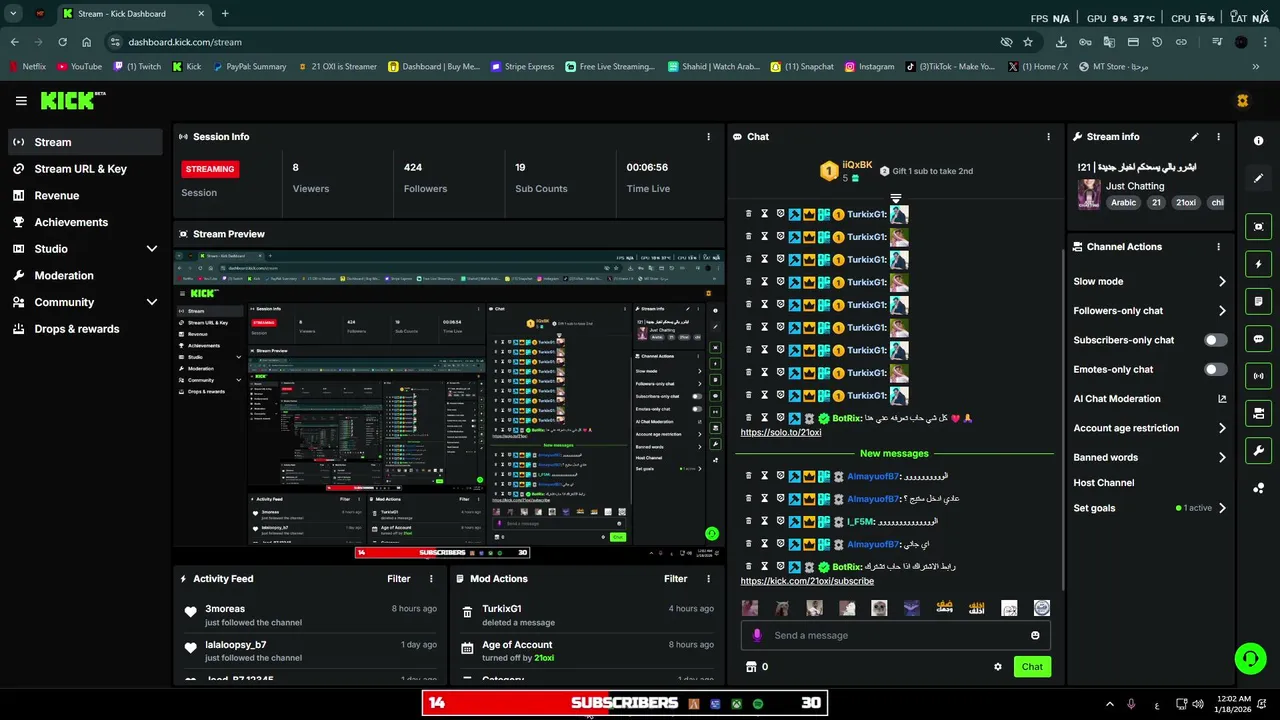Ban I_F5M using the shield icon
Viewport: 1280px width, 720px height.
780,522
